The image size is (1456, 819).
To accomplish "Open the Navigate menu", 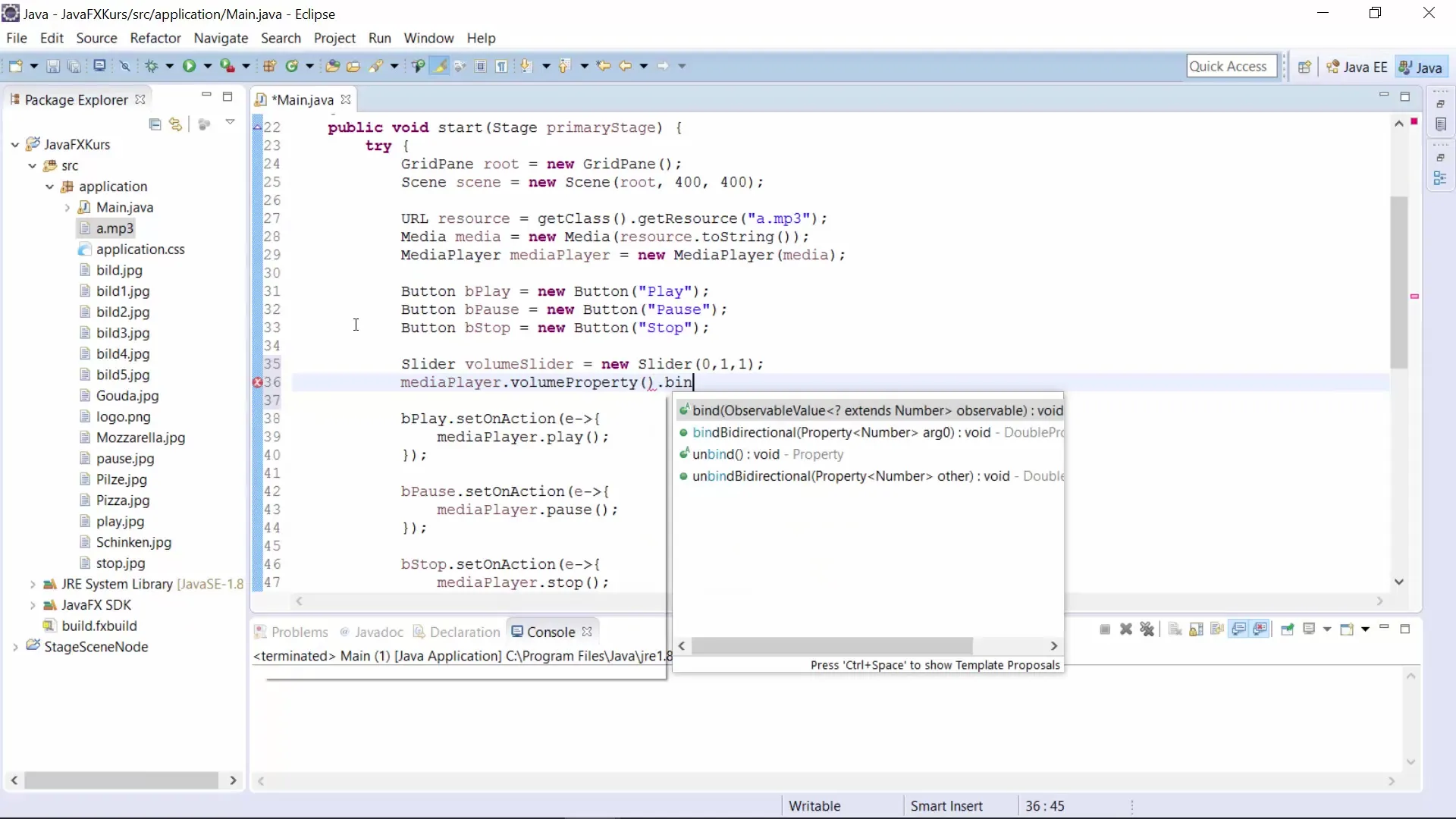I will tap(221, 38).
